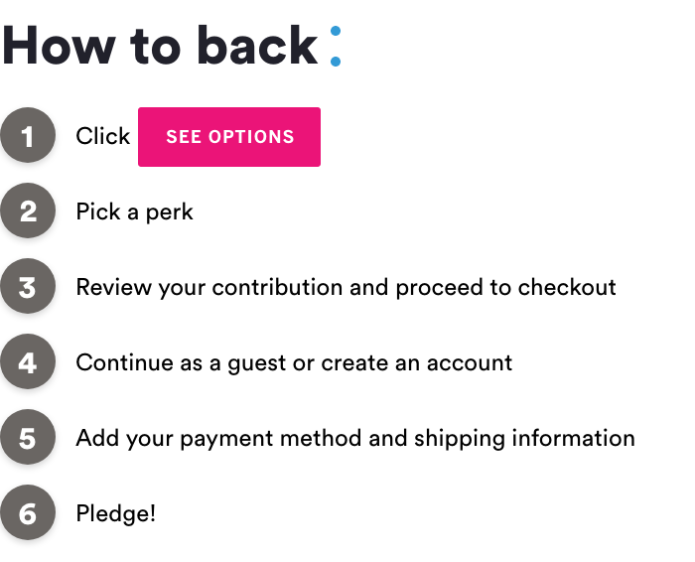Choose the step 5 number circle

pyautogui.click(x=28, y=437)
